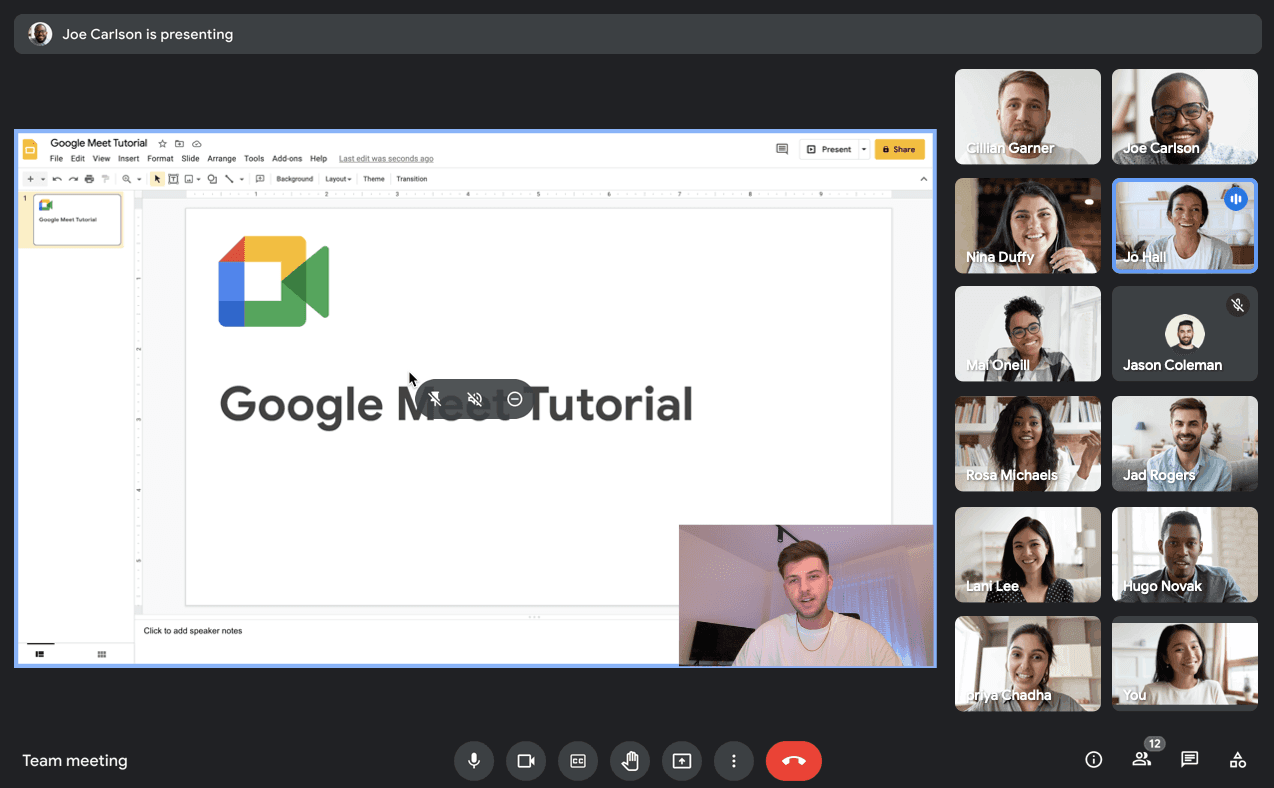The height and width of the screenshot is (788, 1274).
Task: Click the Transition button
Action: pos(412,179)
